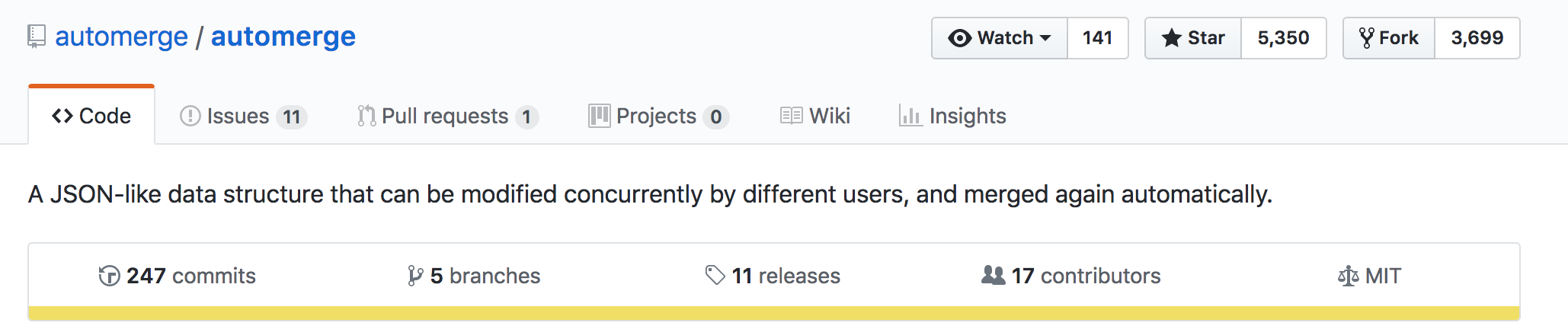Click the commits history clock icon
This screenshot has height=329, width=1568.
109,276
